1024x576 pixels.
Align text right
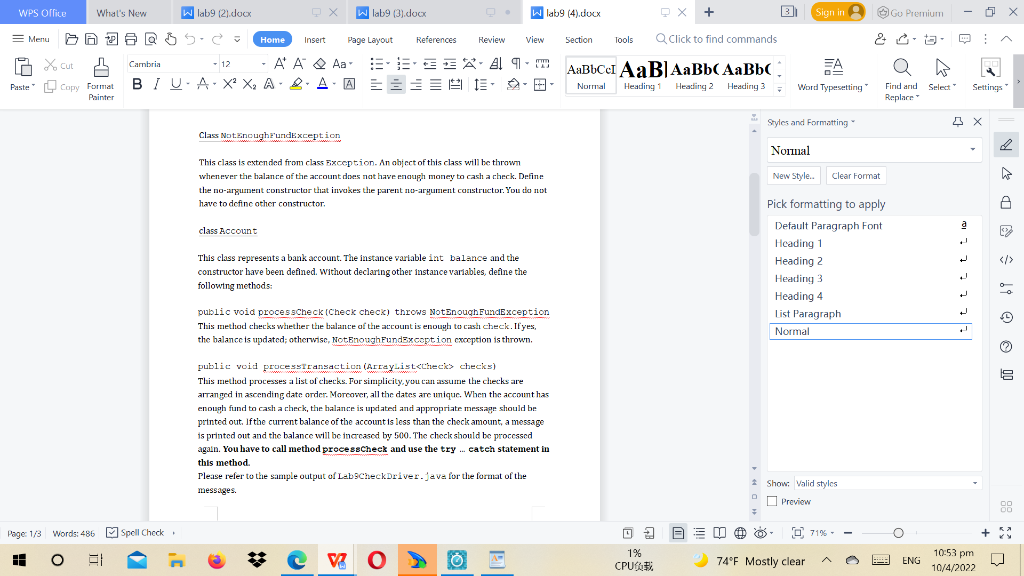tap(415, 85)
